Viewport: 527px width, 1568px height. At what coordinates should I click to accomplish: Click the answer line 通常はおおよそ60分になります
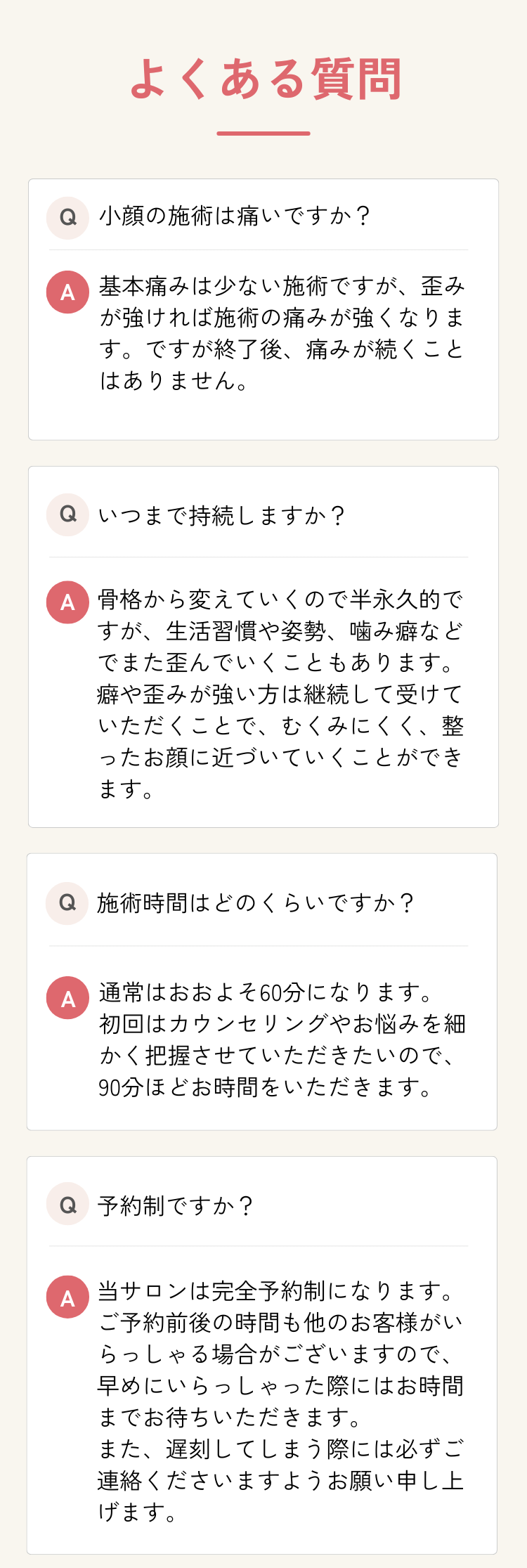click(x=267, y=992)
